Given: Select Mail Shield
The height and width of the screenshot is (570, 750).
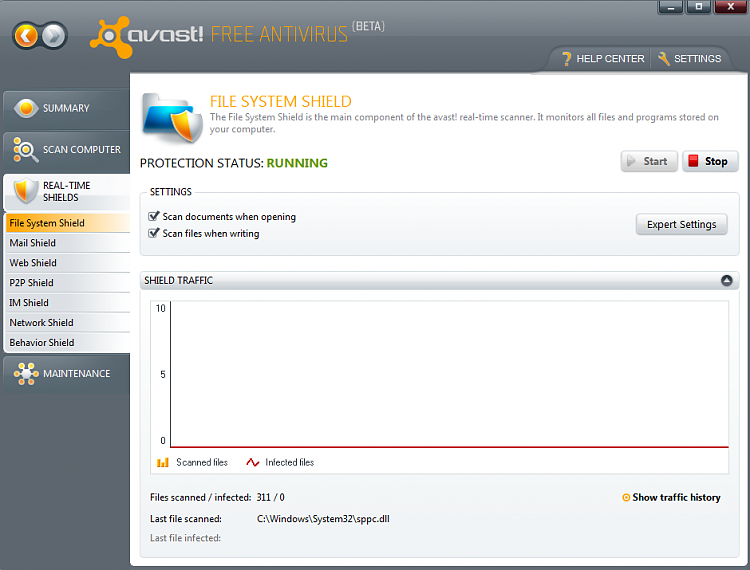Looking at the screenshot, I should (68, 243).
